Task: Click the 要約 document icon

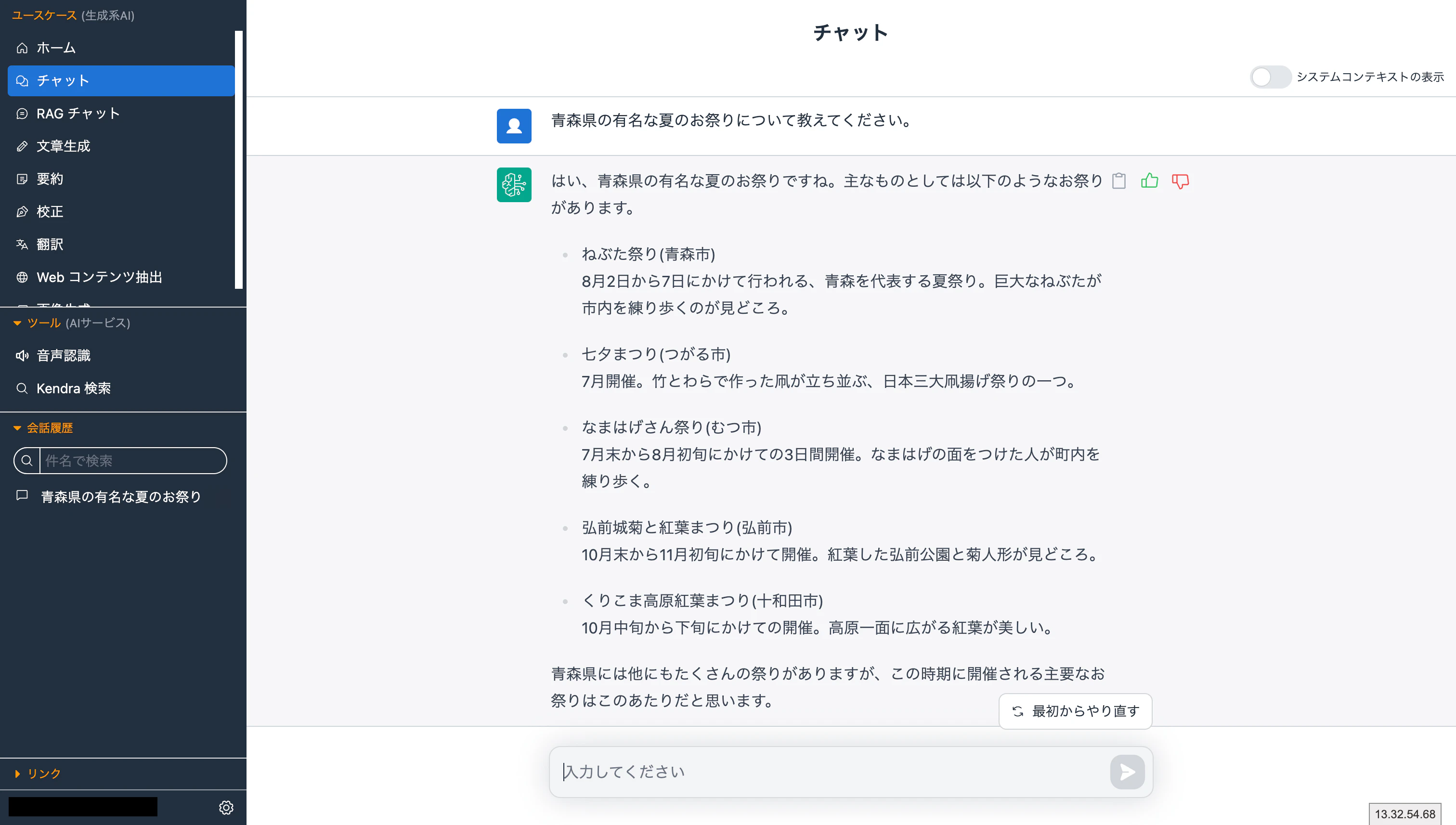Action: coord(22,179)
